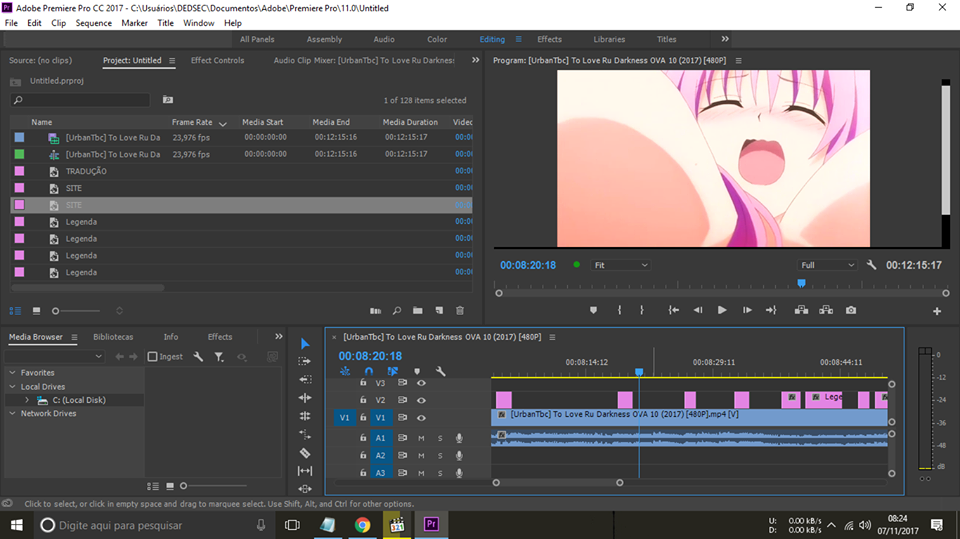Viewport: 960px width, 539px height.
Task: Switch to Effect Controls tab
Action: tap(217, 61)
